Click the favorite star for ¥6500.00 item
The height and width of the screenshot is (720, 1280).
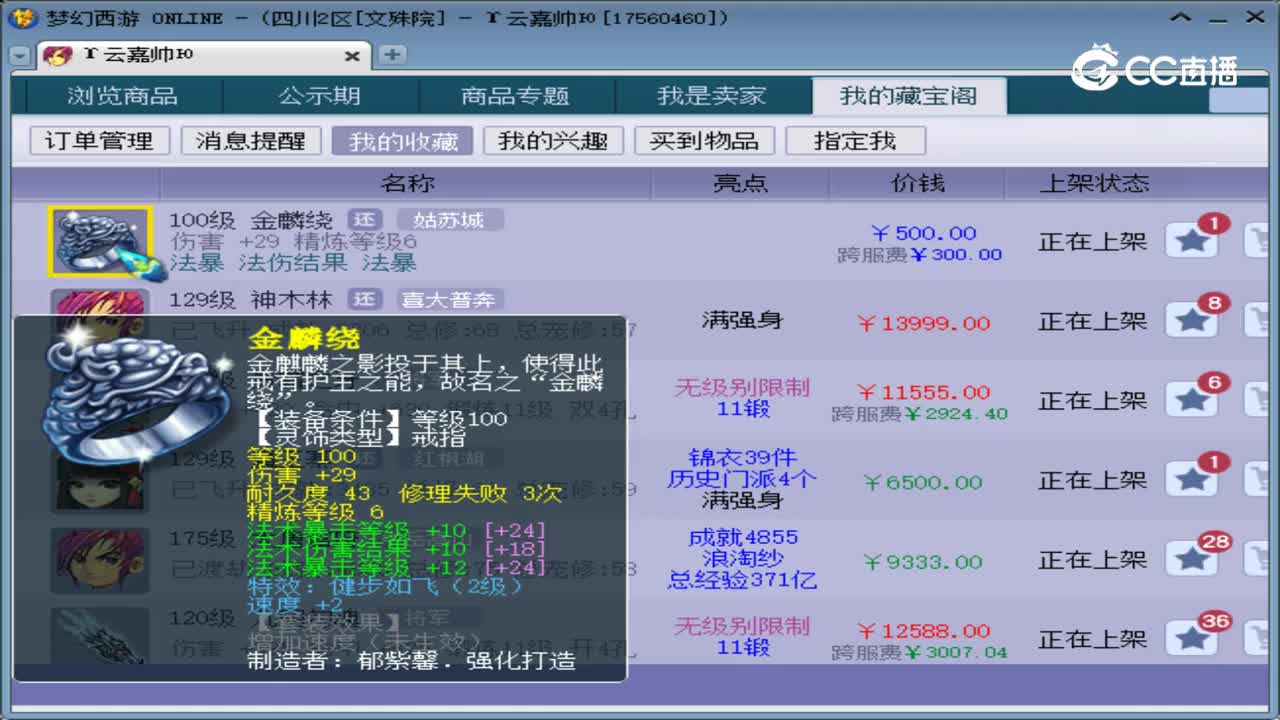(x=1192, y=480)
